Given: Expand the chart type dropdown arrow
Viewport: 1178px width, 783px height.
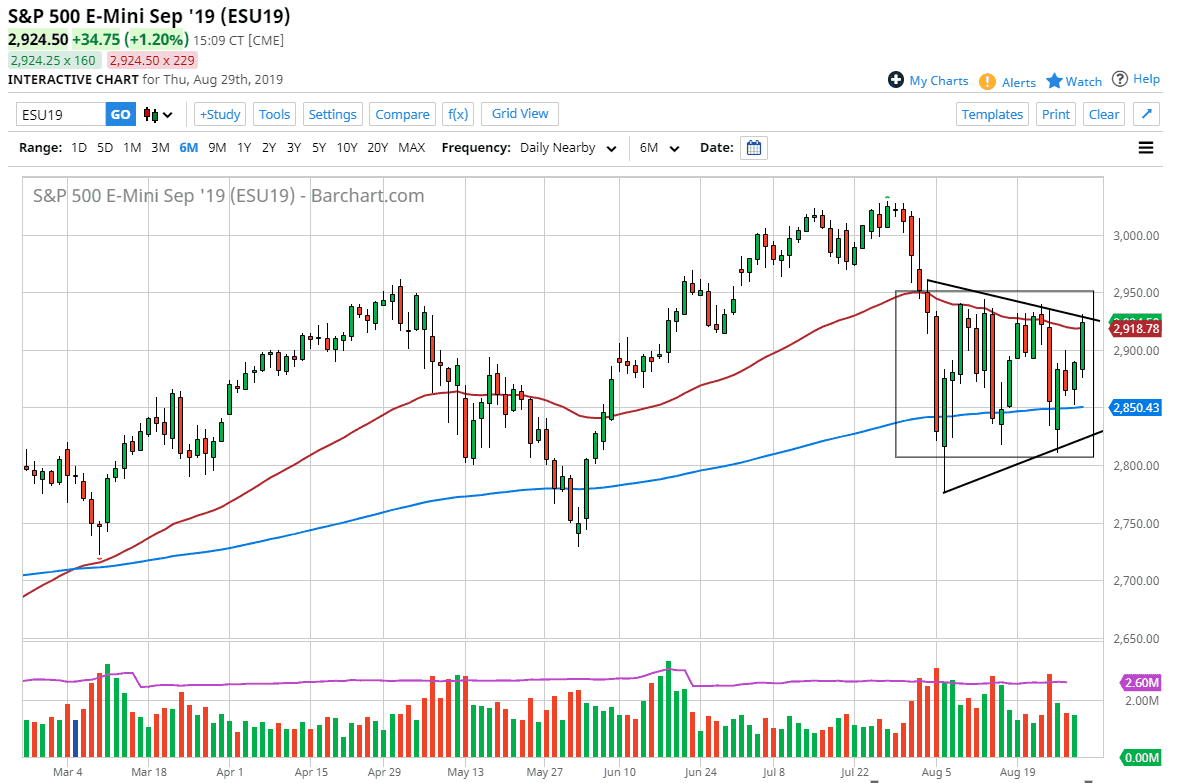Looking at the screenshot, I should tap(166, 114).
